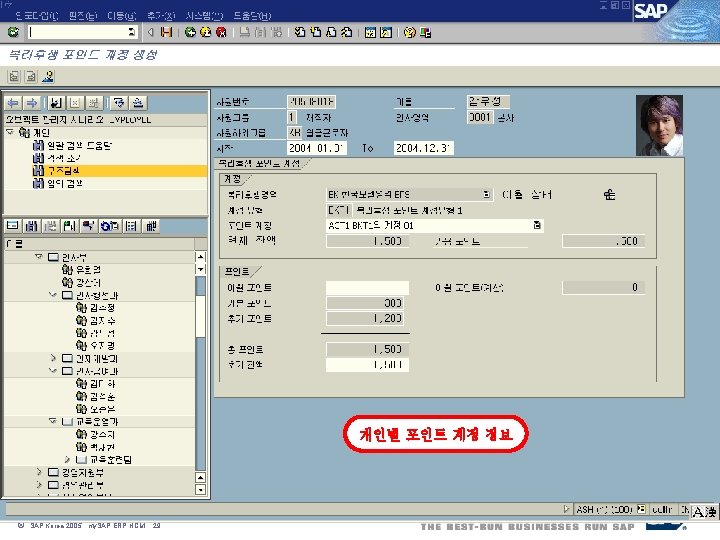Click into the command input field
The height and width of the screenshot is (540, 720).
click(x=77, y=32)
